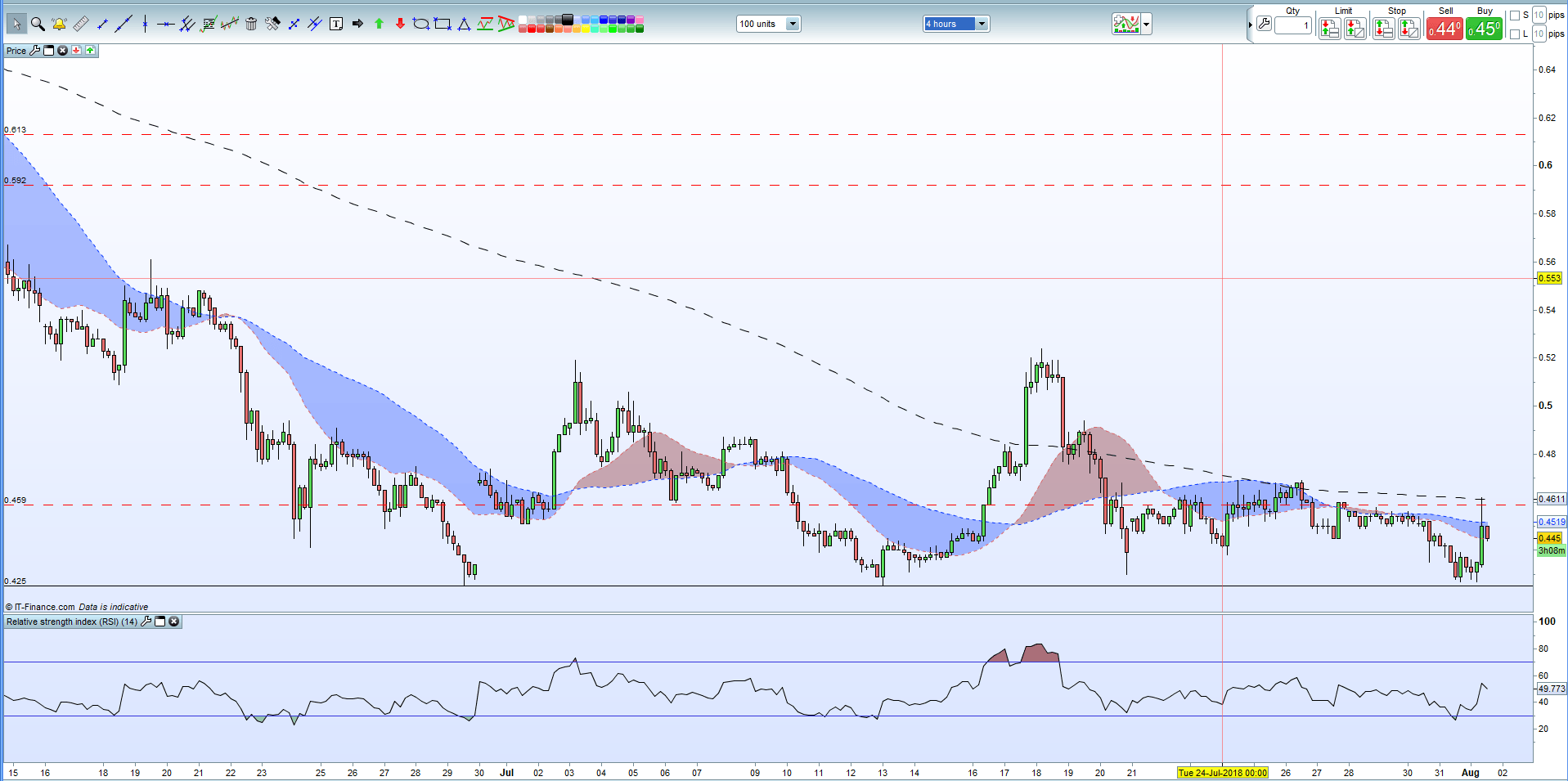Click the S pips value field
The width and height of the screenshot is (1568, 781).
[x=1539, y=15]
